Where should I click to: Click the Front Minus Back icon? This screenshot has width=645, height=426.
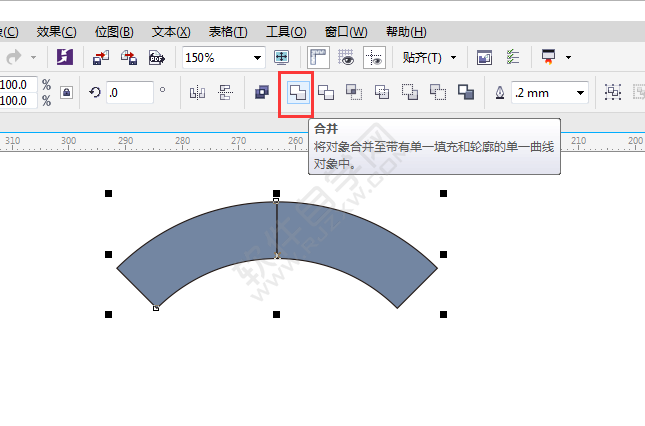[x=409, y=92]
